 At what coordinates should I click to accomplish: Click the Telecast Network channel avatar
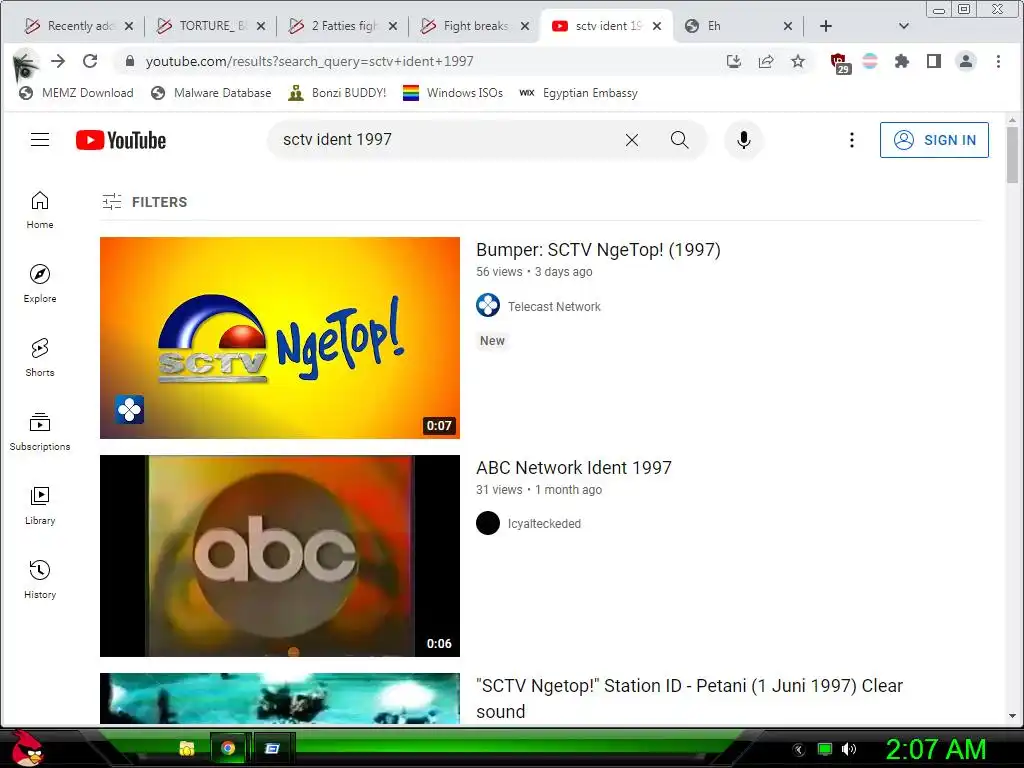pos(488,305)
